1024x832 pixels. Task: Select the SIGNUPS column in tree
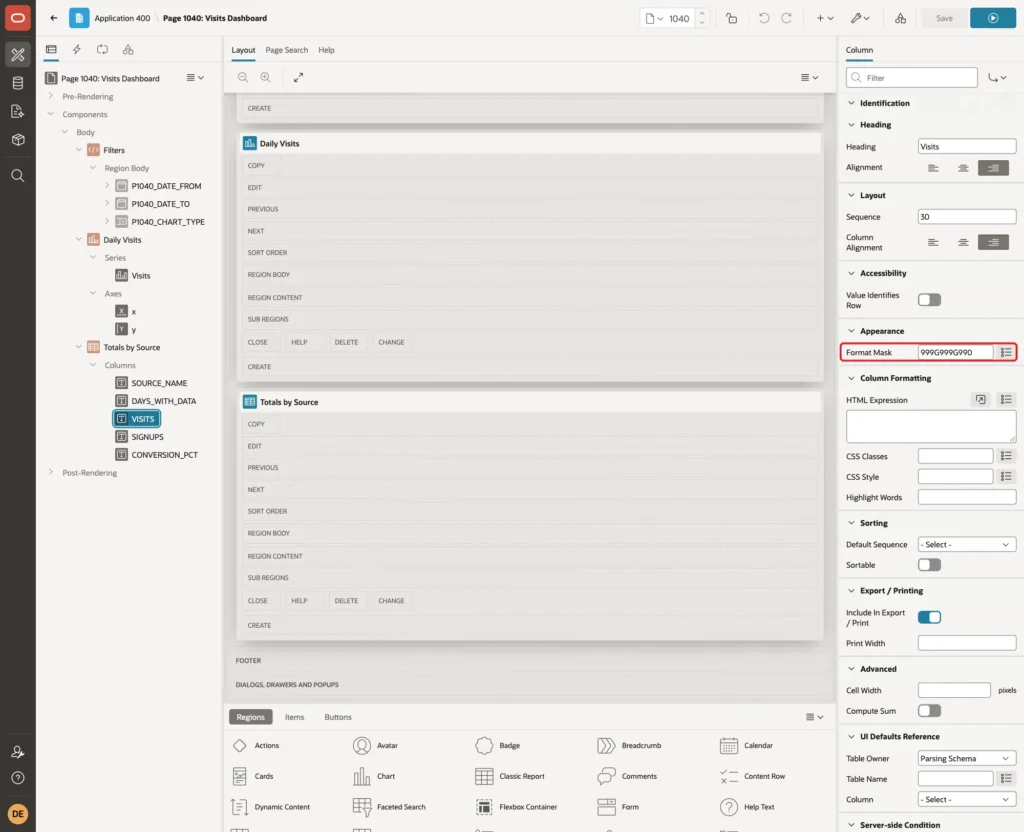(x=147, y=437)
